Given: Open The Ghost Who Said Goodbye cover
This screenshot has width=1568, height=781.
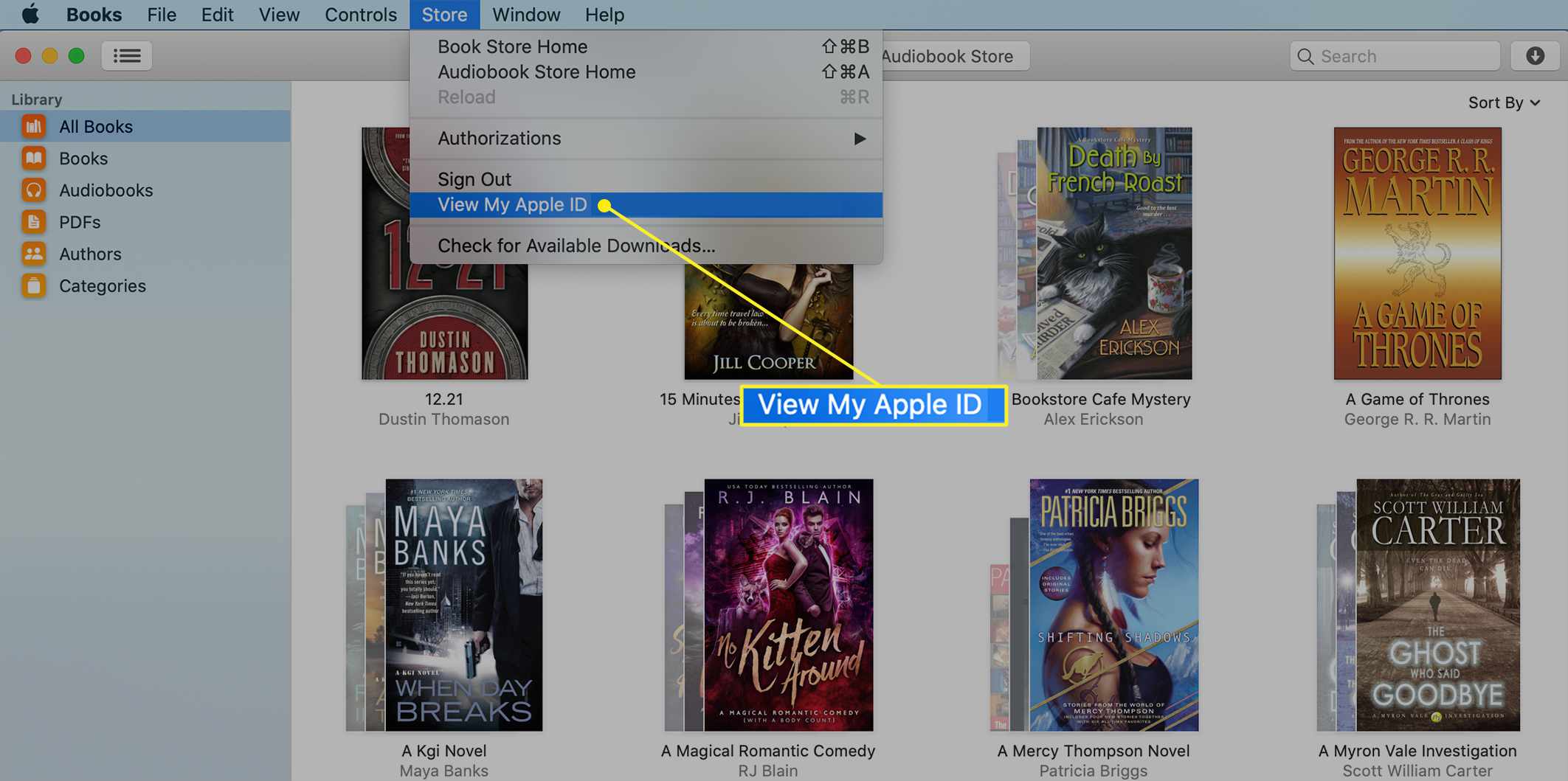Looking at the screenshot, I should click(x=1437, y=605).
